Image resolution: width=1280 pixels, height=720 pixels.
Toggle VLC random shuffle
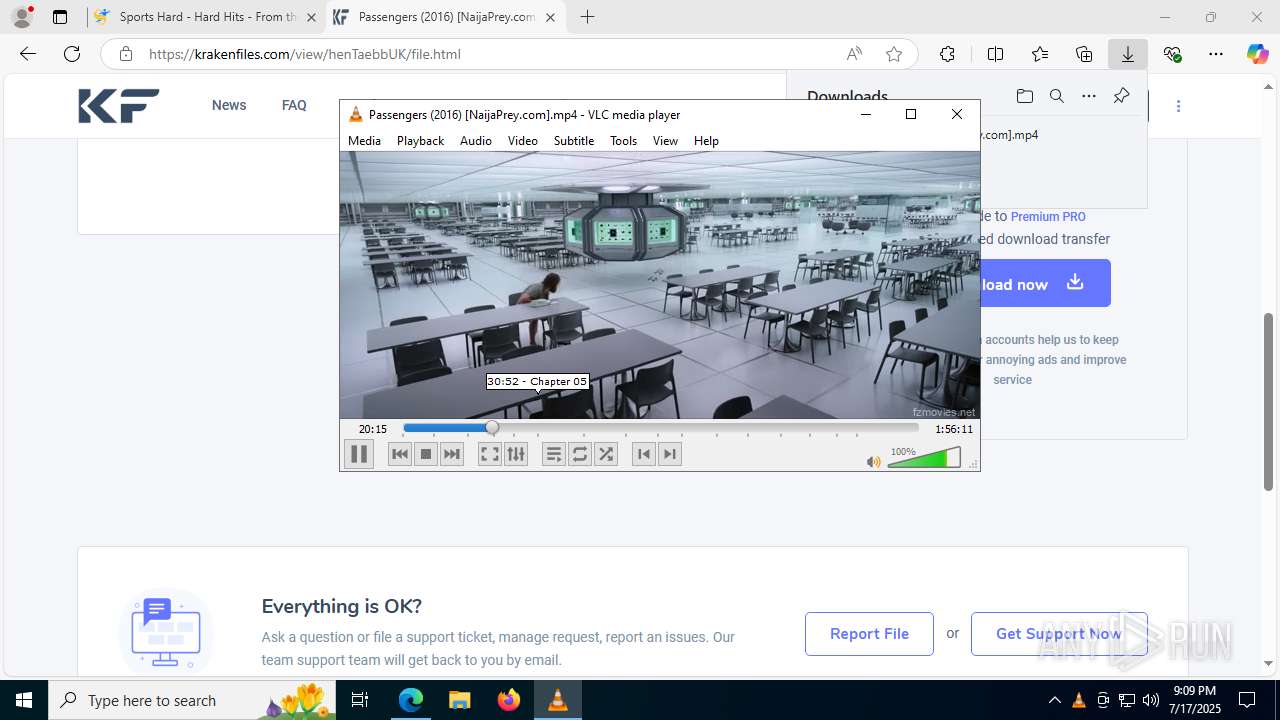point(606,454)
